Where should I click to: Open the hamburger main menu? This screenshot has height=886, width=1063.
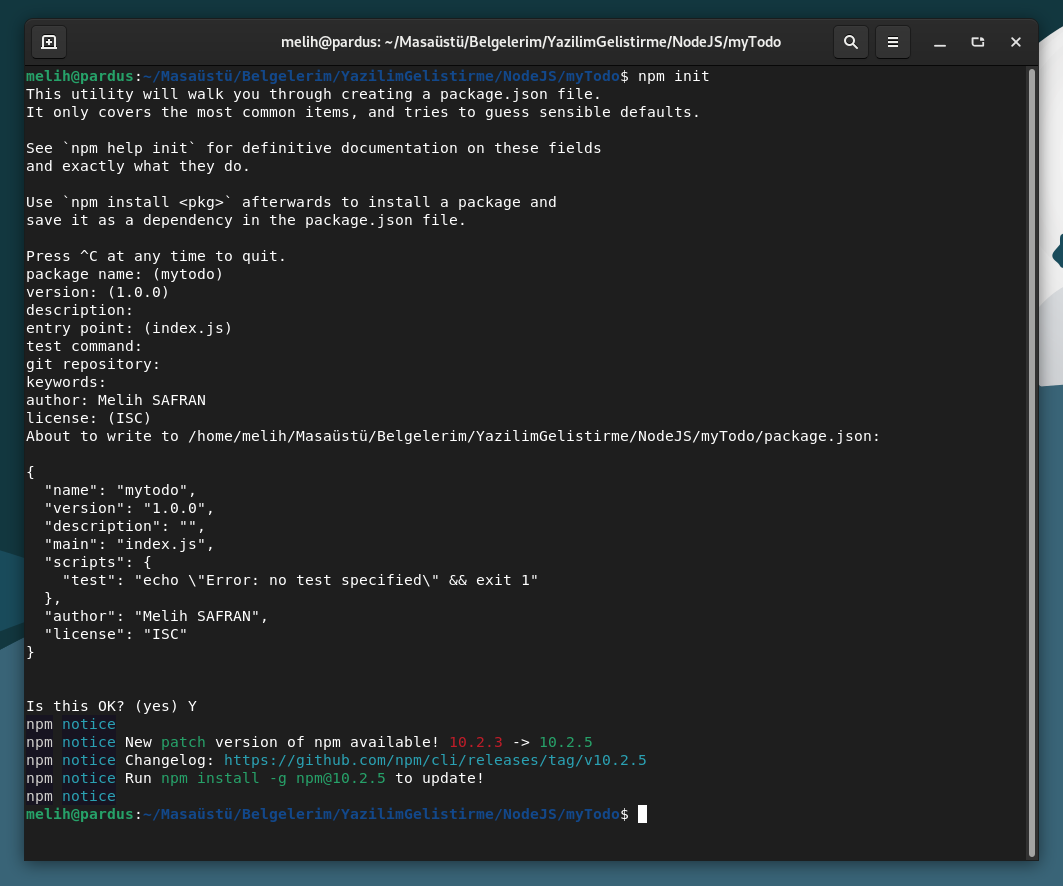(893, 42)
